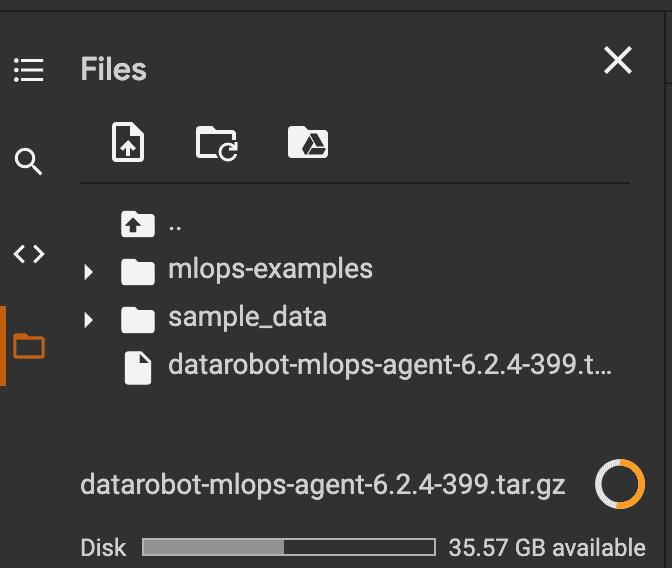Refresh the file browser folder list

coord(217,143)
